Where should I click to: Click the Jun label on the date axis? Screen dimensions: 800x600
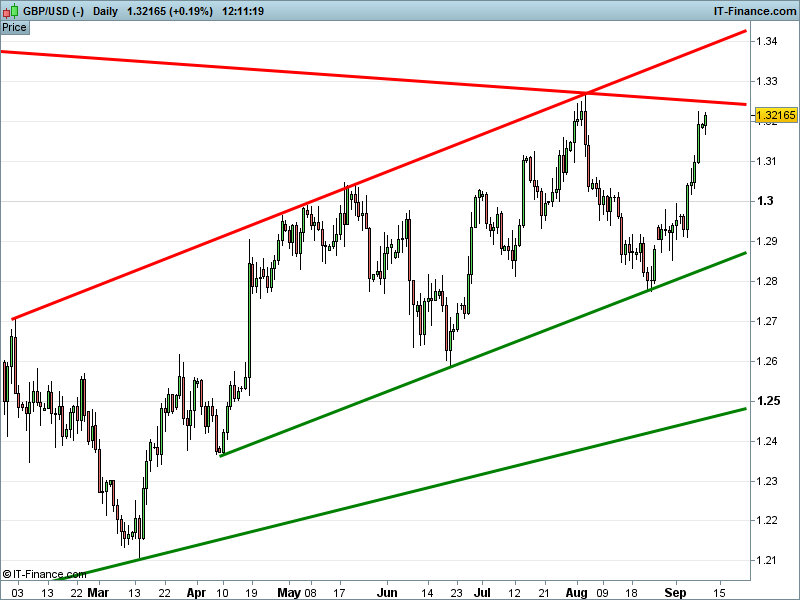click(x=387, y=592)
